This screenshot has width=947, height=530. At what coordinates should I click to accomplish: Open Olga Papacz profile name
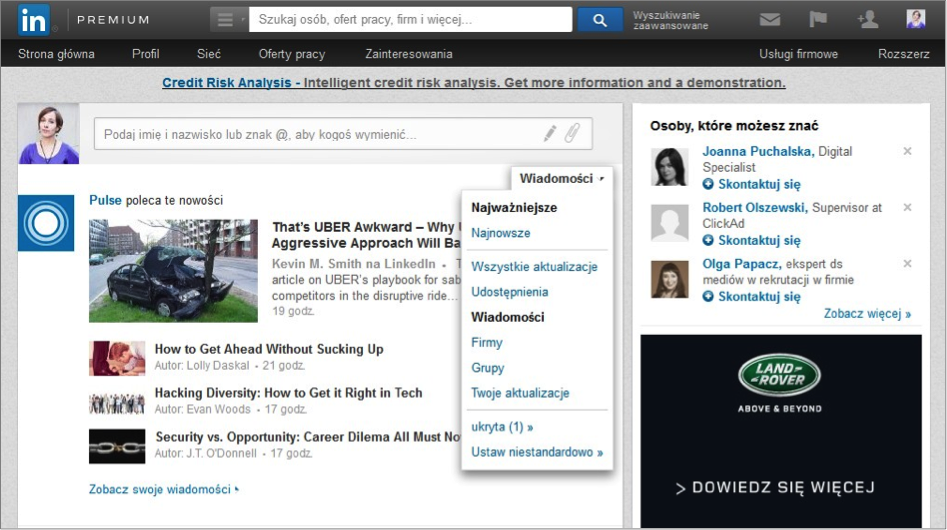[x=742, y=264]
